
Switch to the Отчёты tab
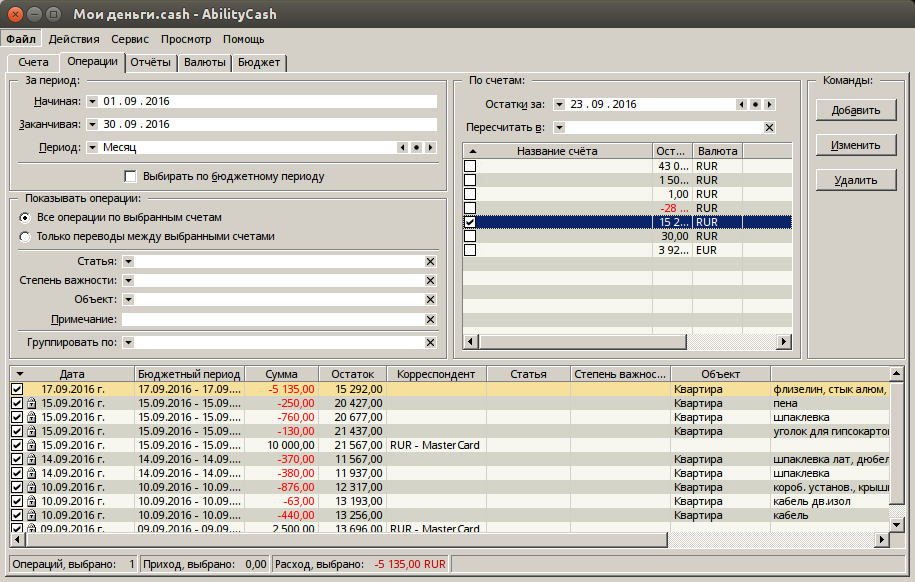151,62
